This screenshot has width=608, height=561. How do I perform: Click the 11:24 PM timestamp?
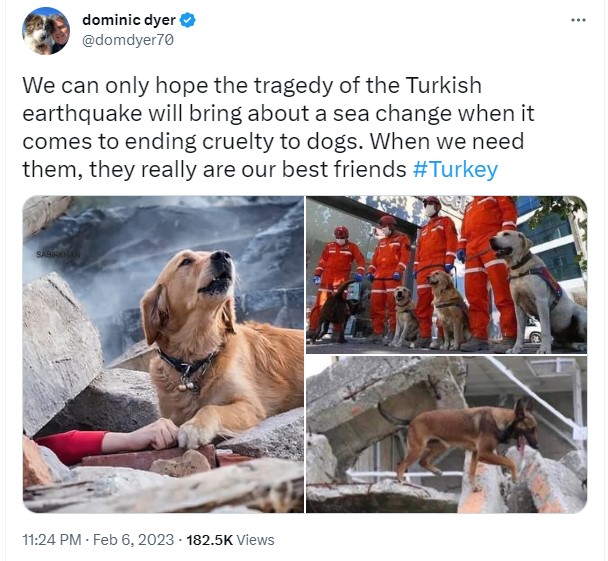coord(52,540)
